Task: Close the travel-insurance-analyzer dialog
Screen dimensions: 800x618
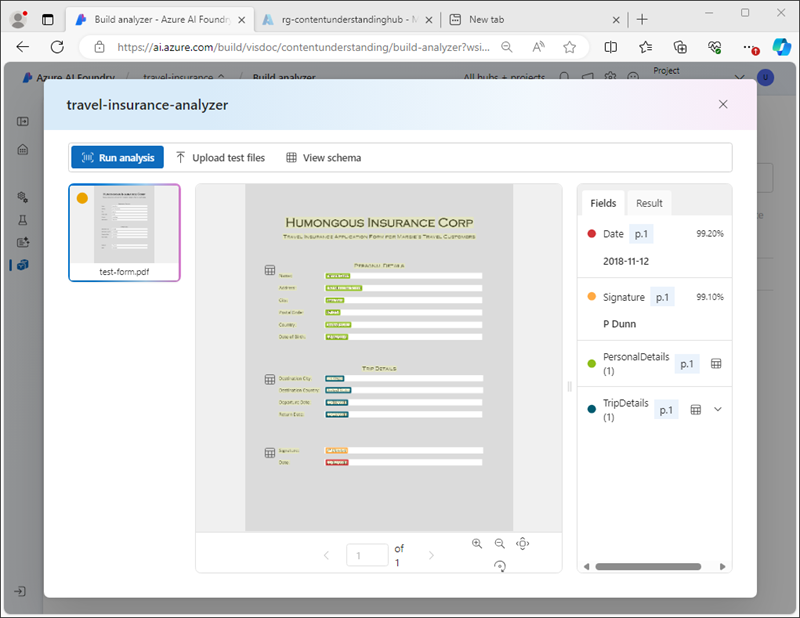Action: coord(723,104)
